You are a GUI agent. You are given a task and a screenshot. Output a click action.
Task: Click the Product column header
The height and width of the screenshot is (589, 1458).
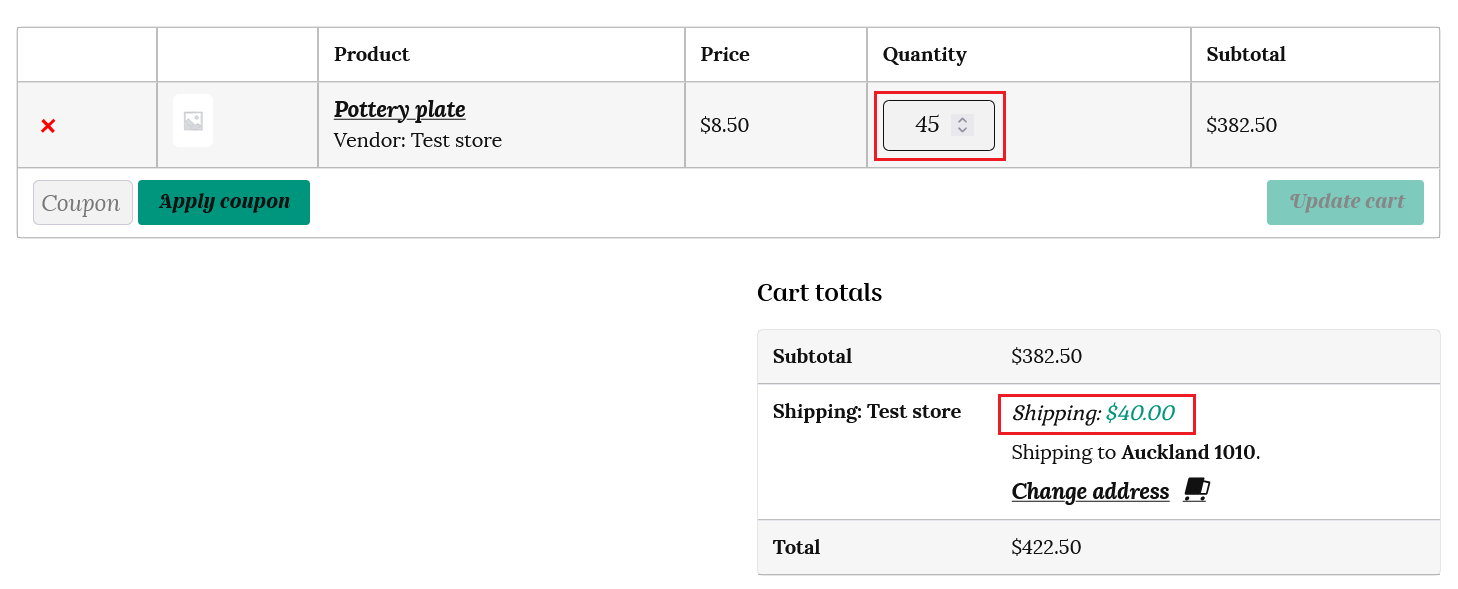372,55
